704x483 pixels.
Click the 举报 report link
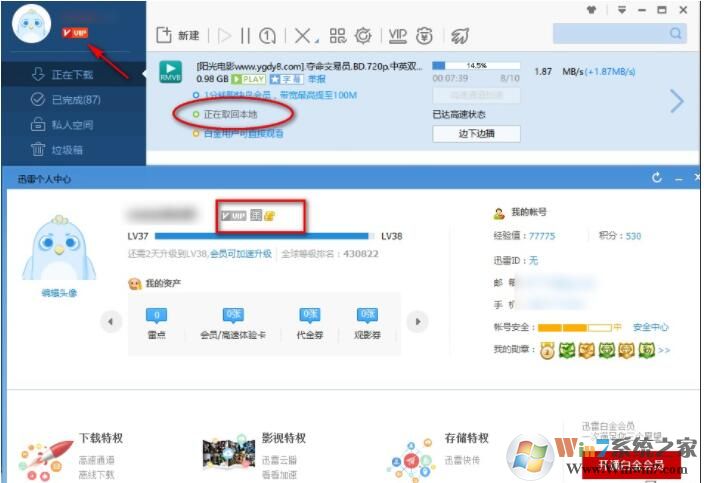[x=317, y=79]
